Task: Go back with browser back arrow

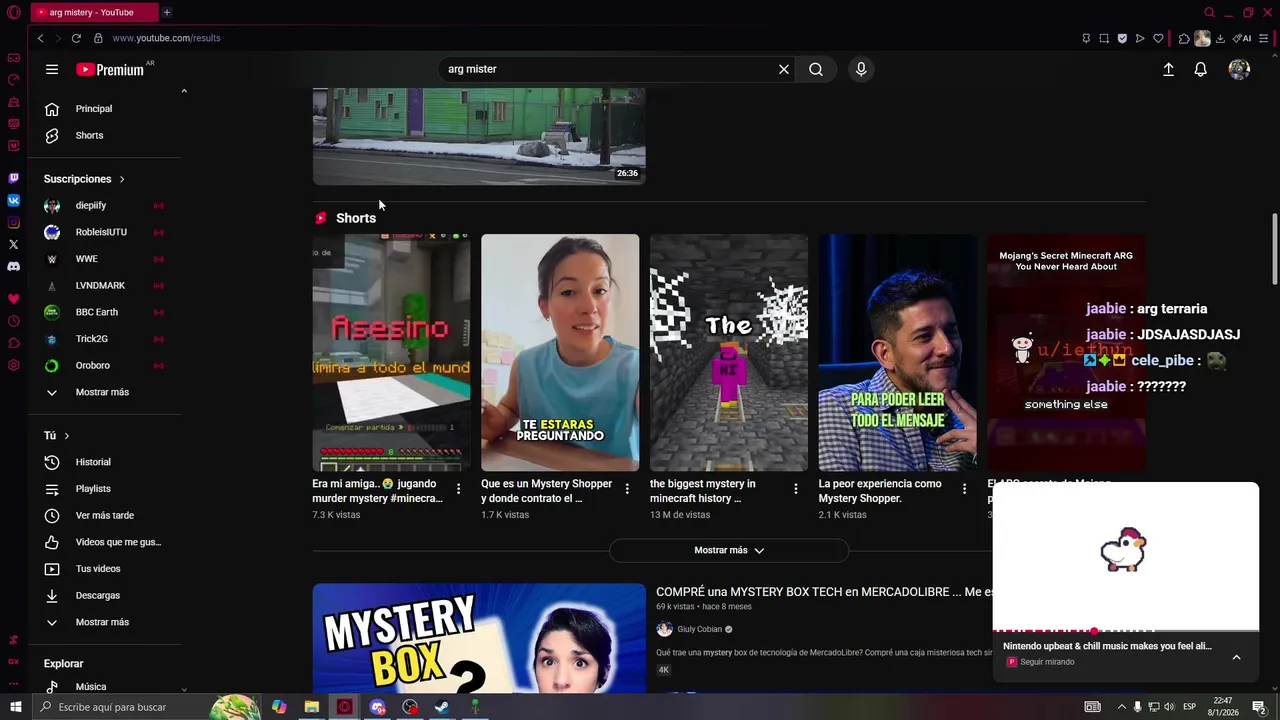Action: click(40, 38)
